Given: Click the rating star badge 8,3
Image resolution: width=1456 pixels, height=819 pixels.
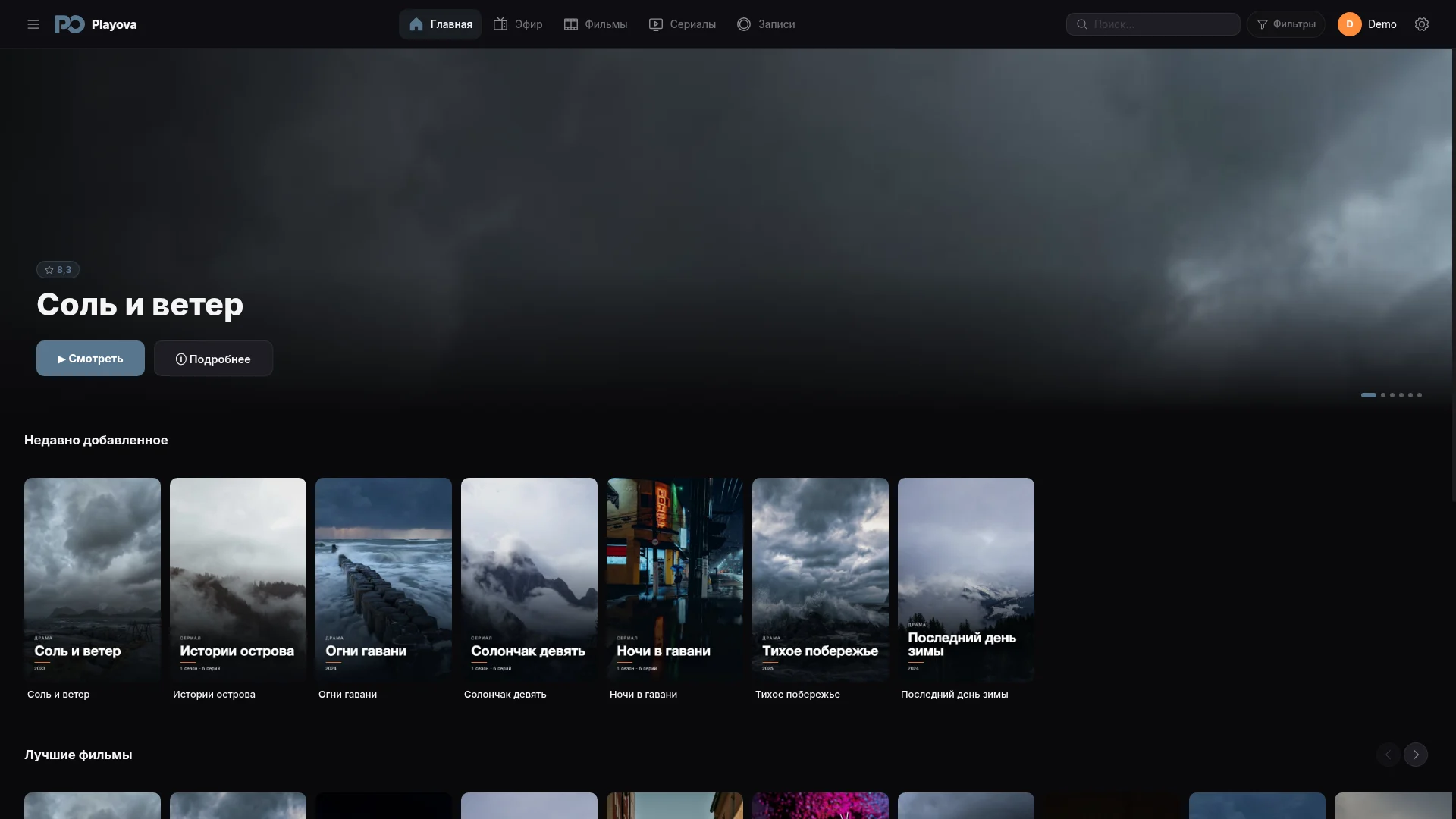Looking at the screenshot, I should pos(58,270).
